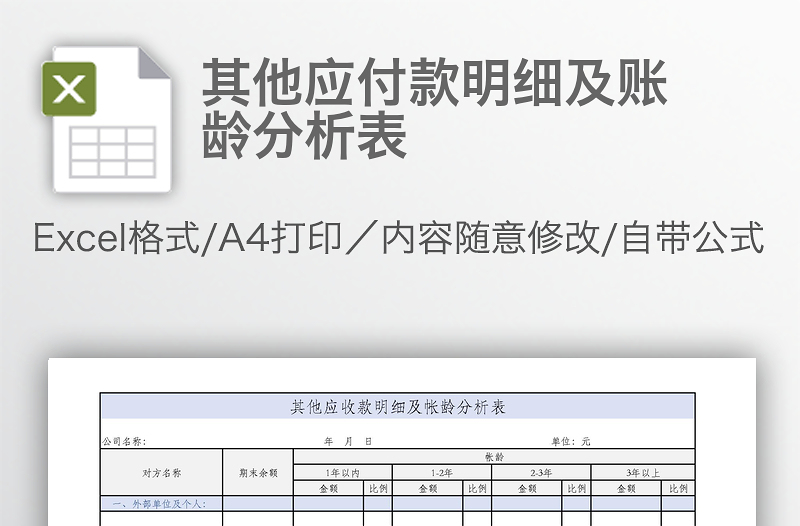Select the 对方名称 header cell
Screen dimensions: 800x526
pyautogui.click(x=162, y=473)
